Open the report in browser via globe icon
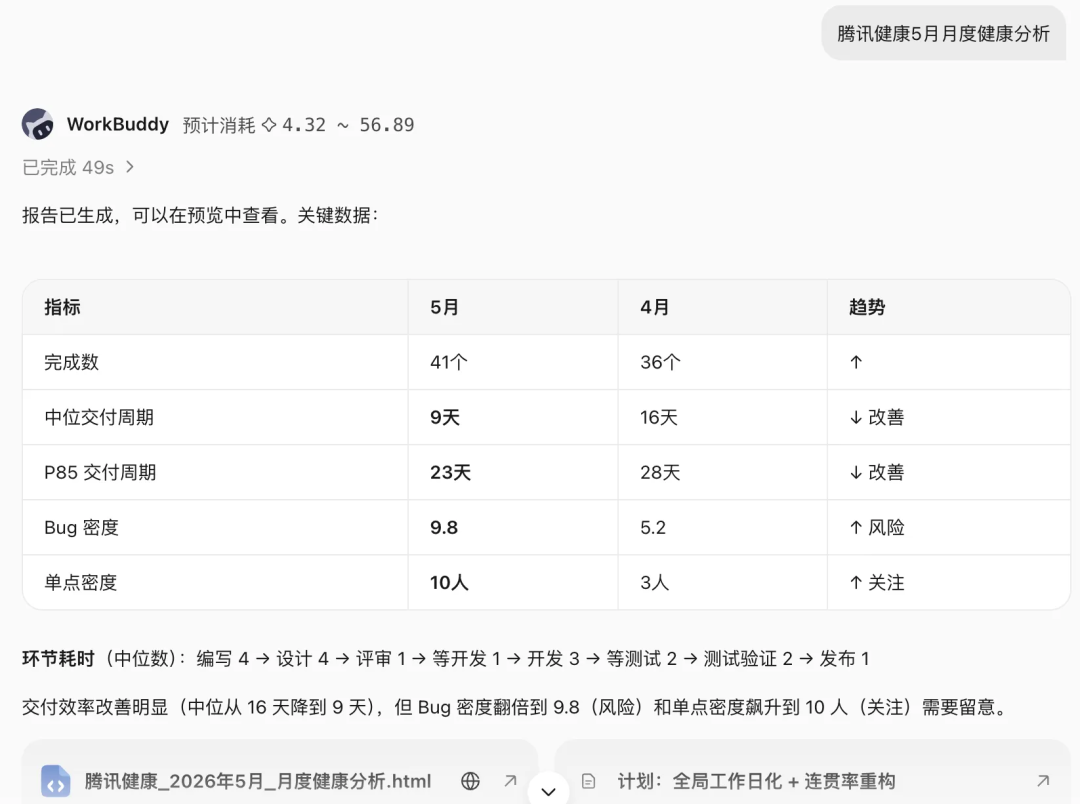The image size is (1080, 804). point(470,781)
